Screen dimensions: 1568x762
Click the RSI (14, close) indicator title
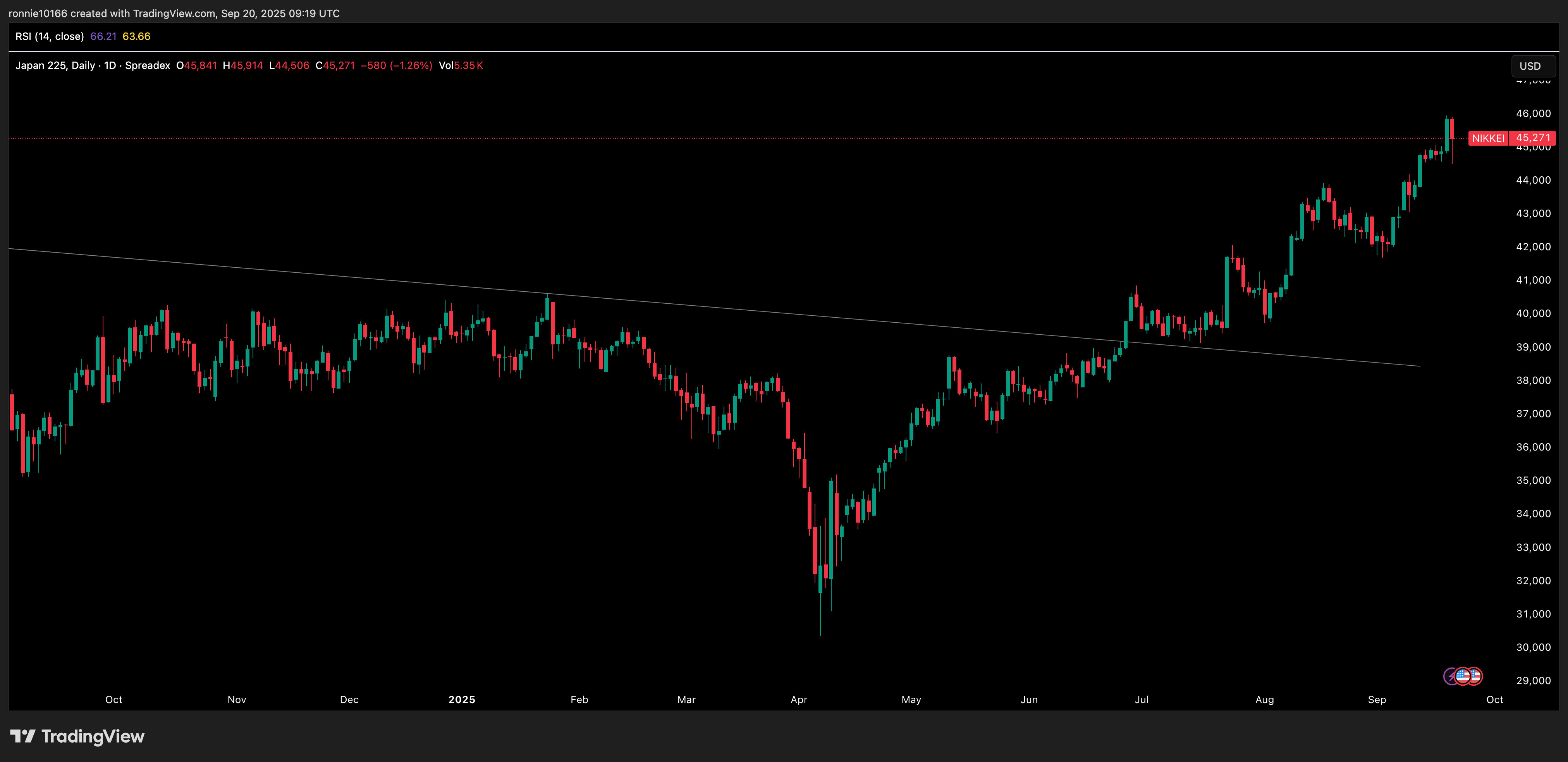pos(49,36)
